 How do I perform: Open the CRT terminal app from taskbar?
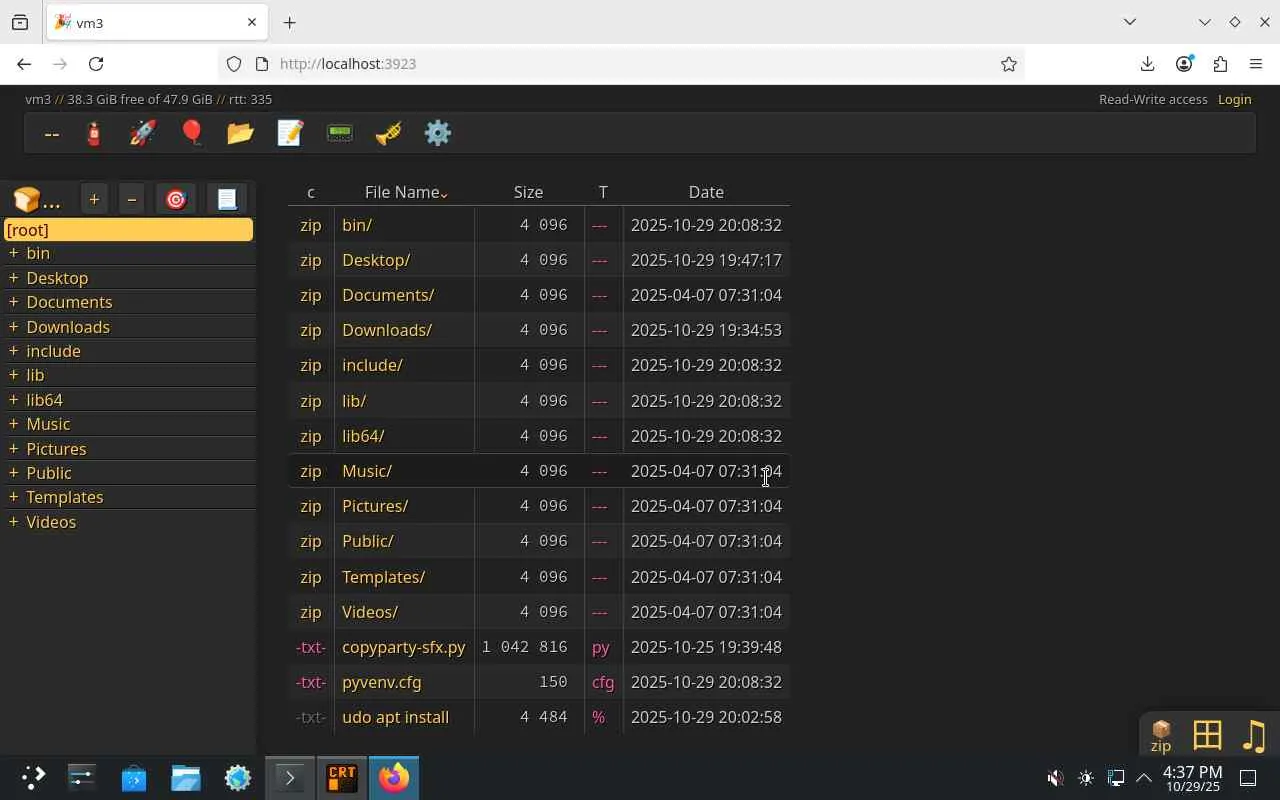342,777
